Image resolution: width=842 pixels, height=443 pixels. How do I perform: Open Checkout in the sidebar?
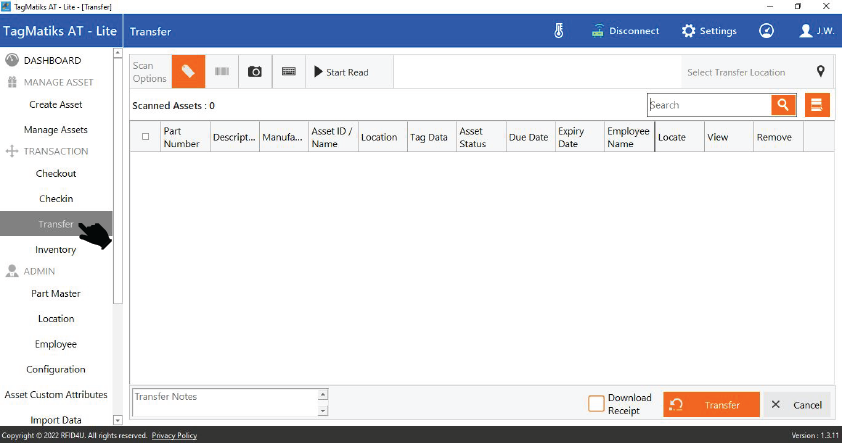tap(56, 174)
